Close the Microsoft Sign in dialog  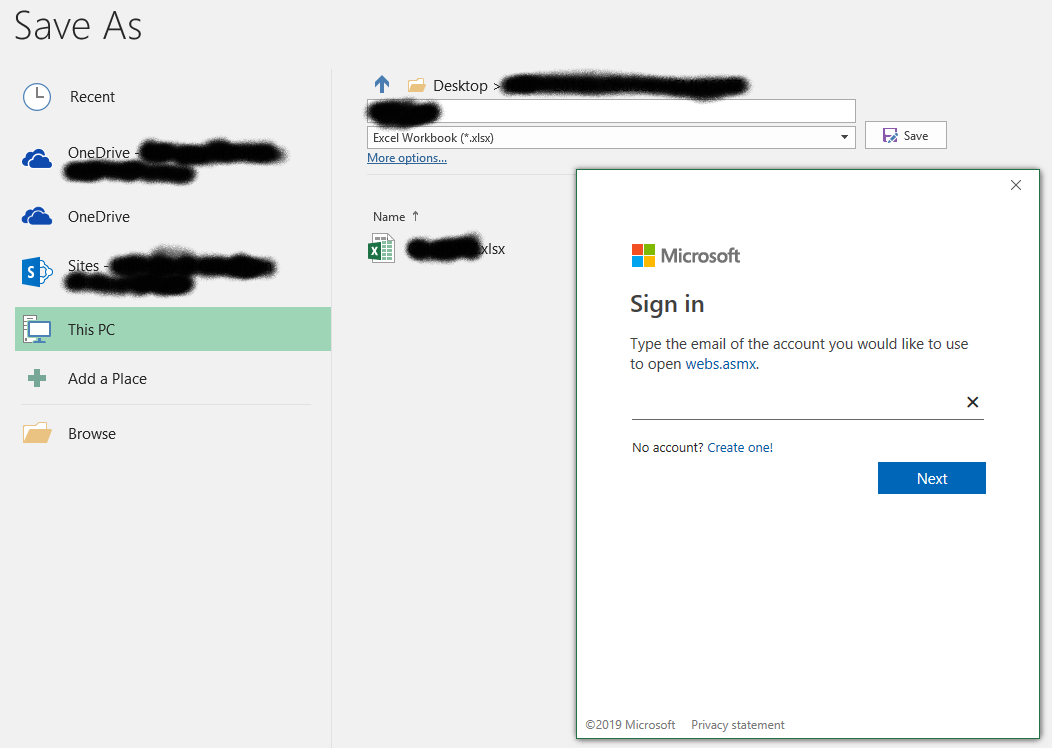click(1016, 185)
